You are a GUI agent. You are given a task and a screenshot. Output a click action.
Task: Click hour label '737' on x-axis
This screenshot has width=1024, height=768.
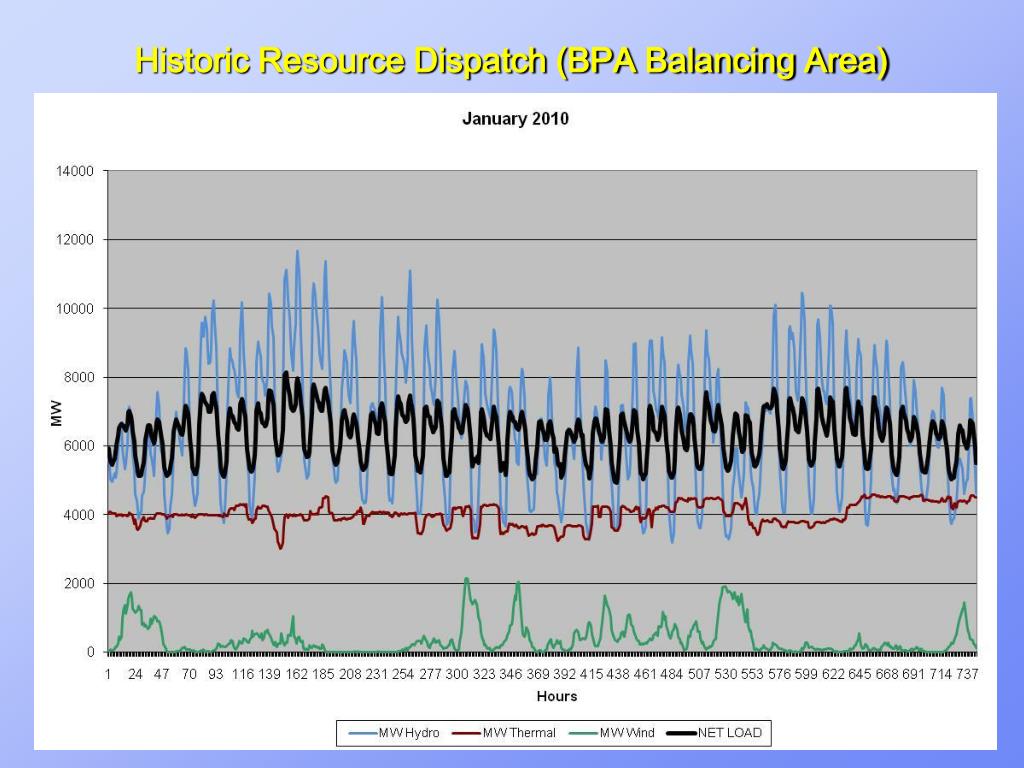tap(967, 674)
